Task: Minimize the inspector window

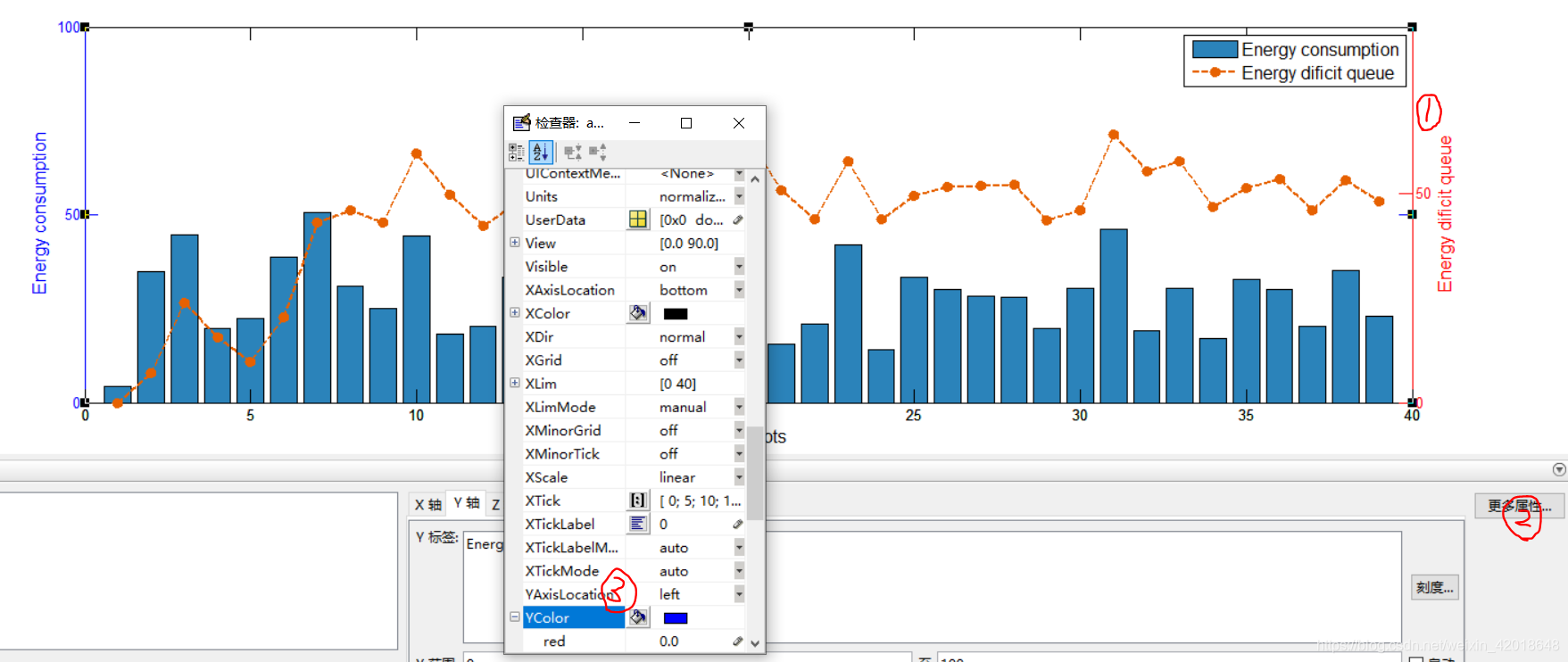Action: 635,123
